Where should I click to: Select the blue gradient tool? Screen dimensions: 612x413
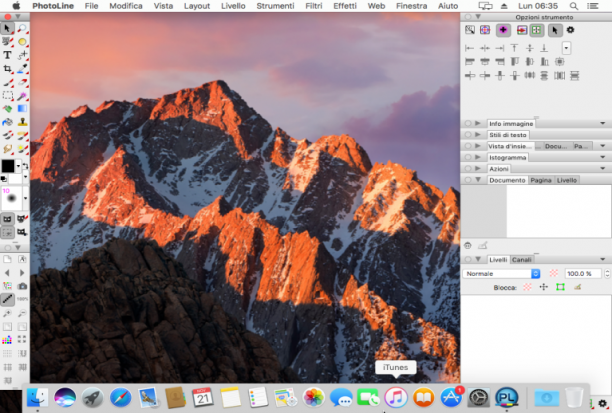click(x=22, y=109)
